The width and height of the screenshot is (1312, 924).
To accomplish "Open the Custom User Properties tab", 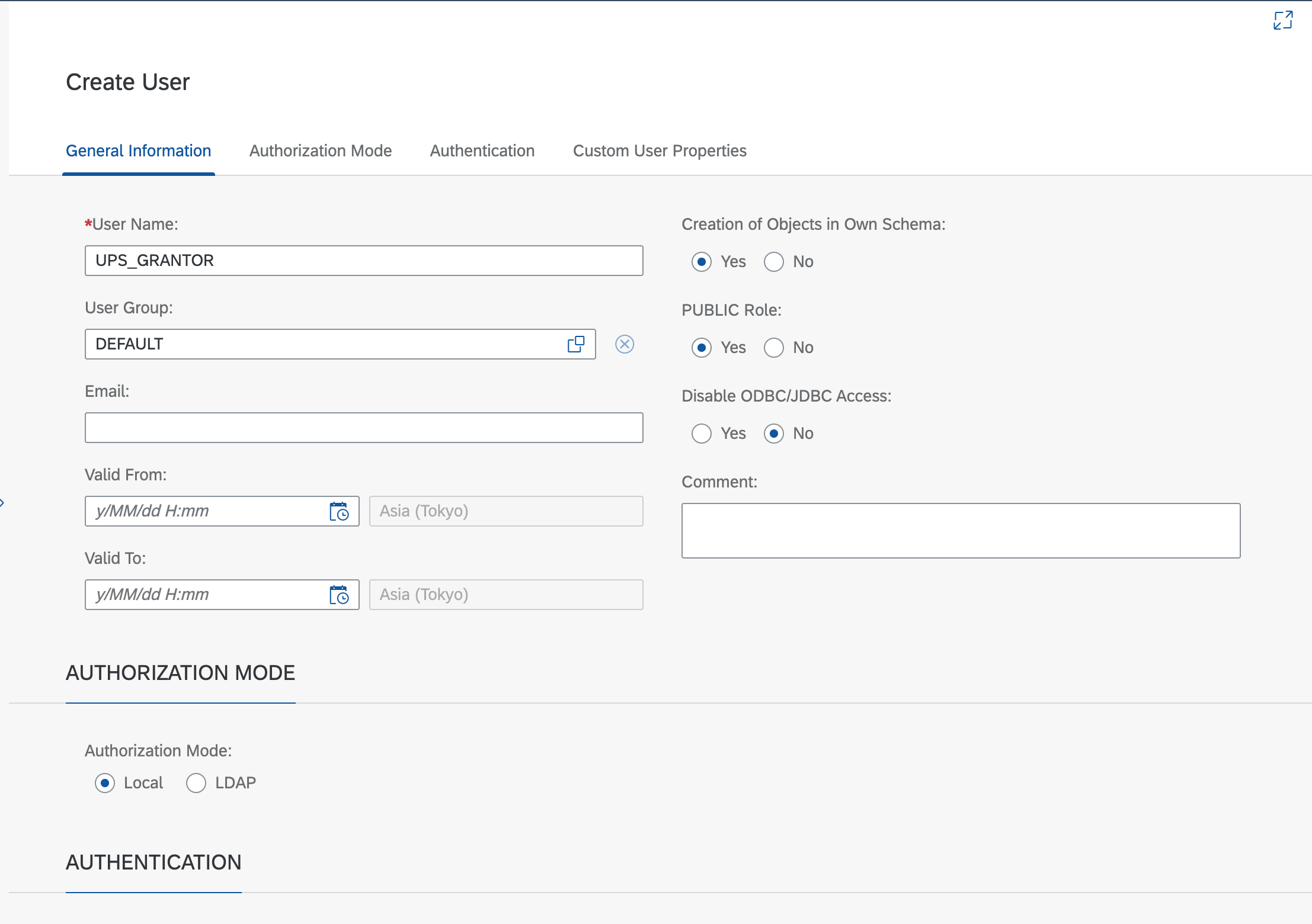I will tap(659, 151).
